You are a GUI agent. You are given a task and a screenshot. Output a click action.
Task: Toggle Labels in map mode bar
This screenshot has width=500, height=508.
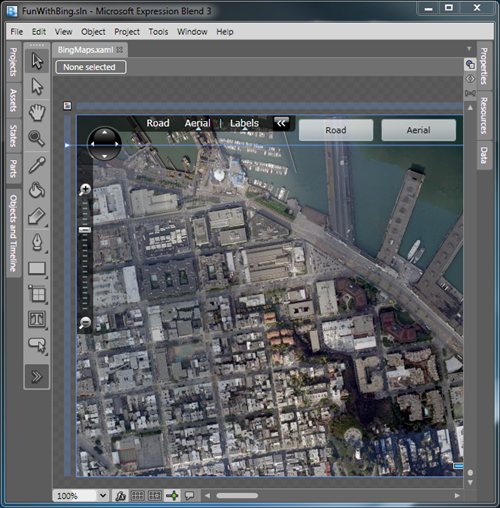pyautogui.click(x=244, y=123)
